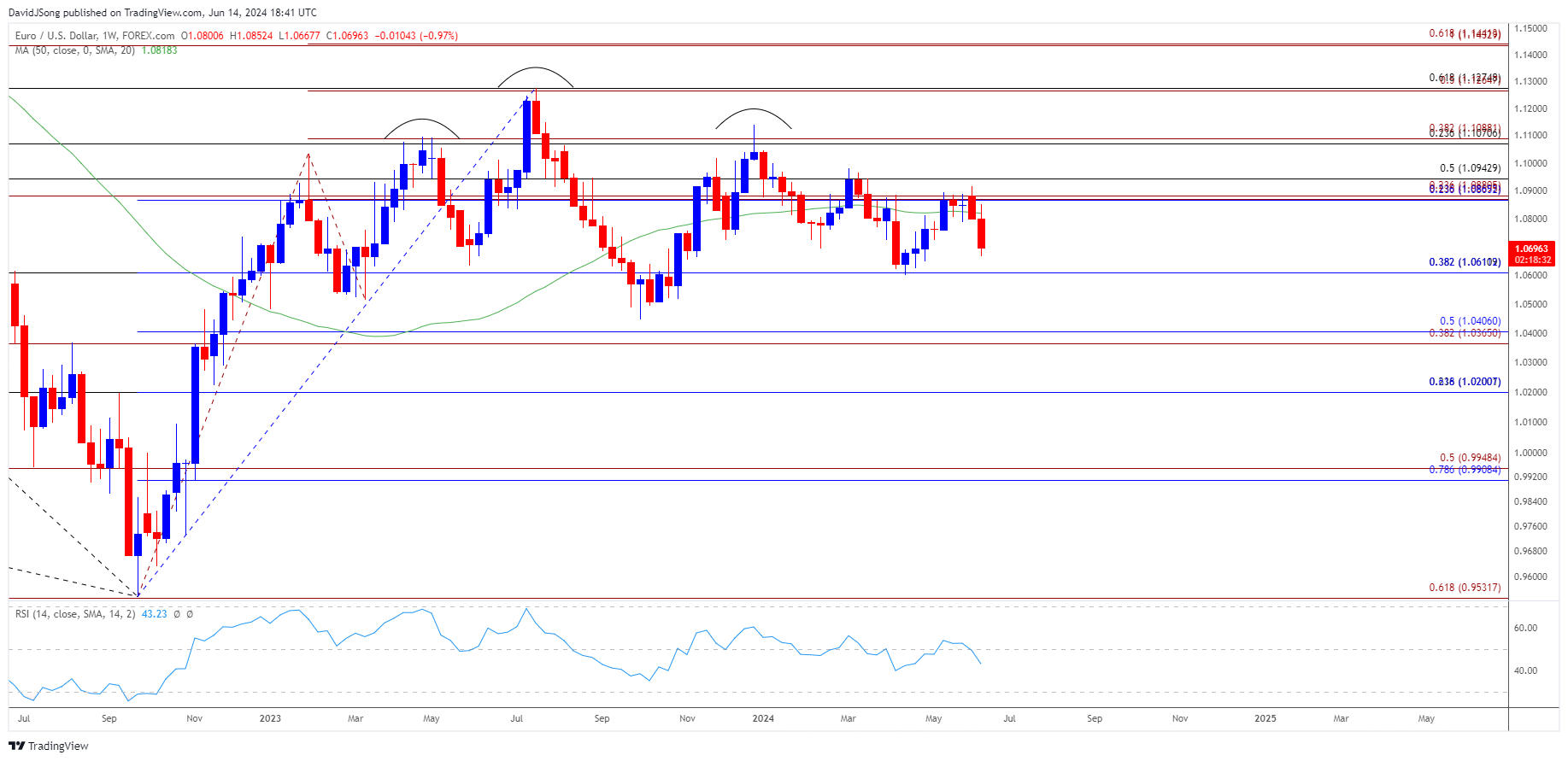Click the 0.5 (1.09429) Fibonacci label

point(1470,169)
